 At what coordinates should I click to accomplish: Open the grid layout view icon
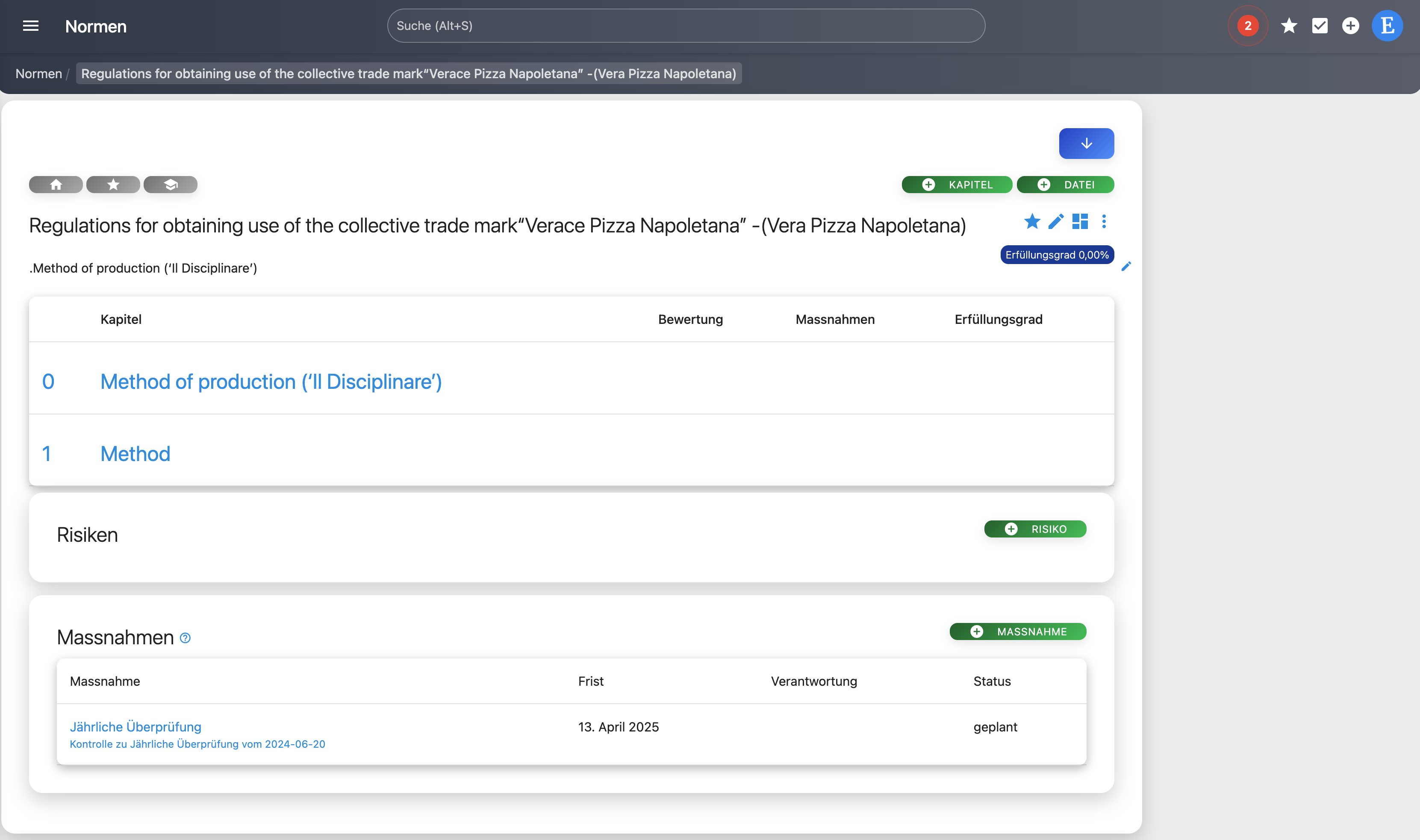pyautogui.click(x=1080, y=221)
